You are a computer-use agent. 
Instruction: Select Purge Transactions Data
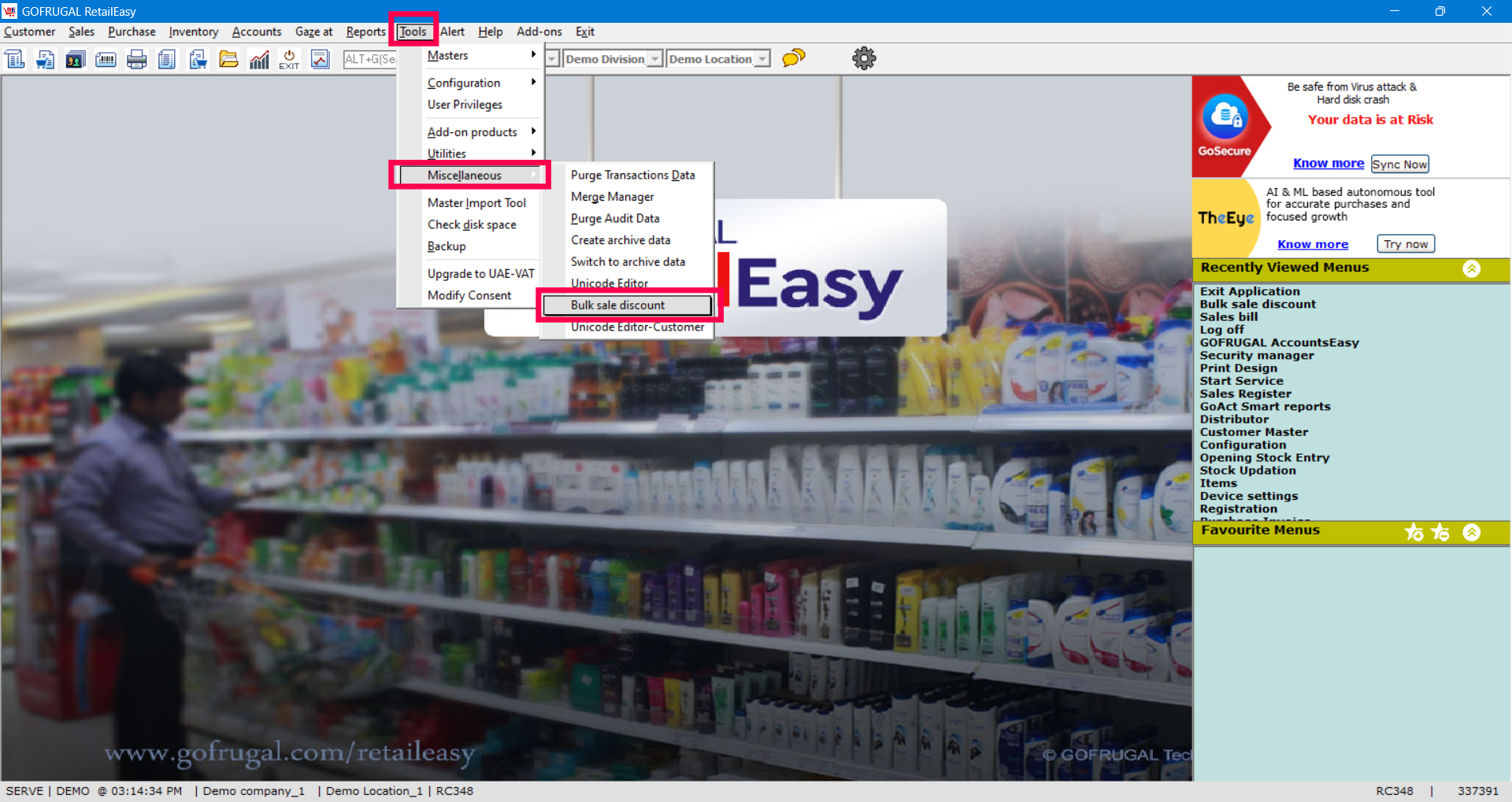[632, 175]
